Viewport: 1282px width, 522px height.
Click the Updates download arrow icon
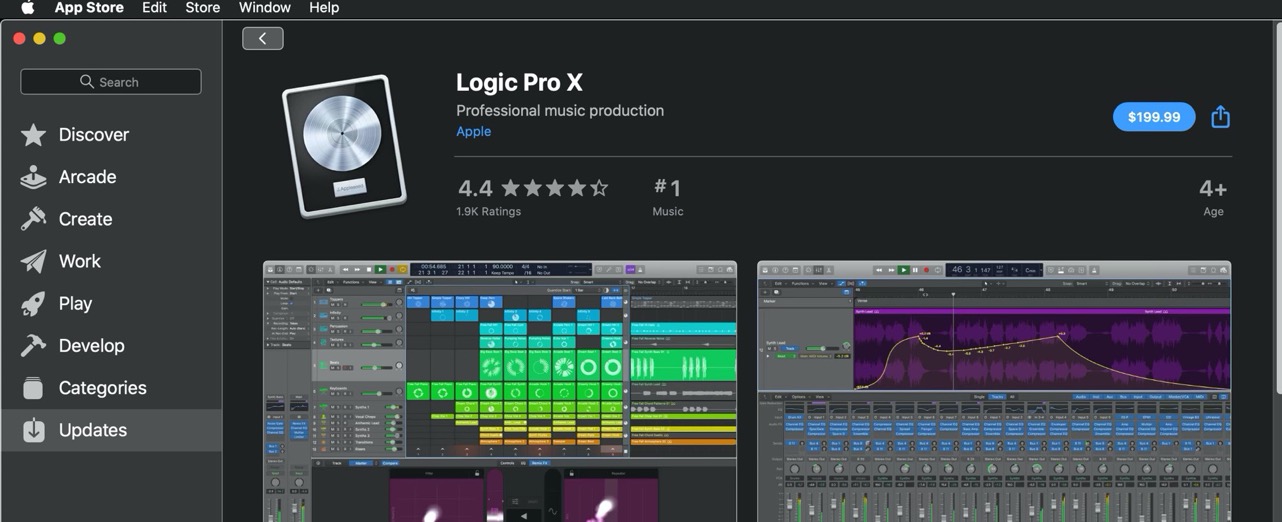pyautogui.click(x=33, y=429)
